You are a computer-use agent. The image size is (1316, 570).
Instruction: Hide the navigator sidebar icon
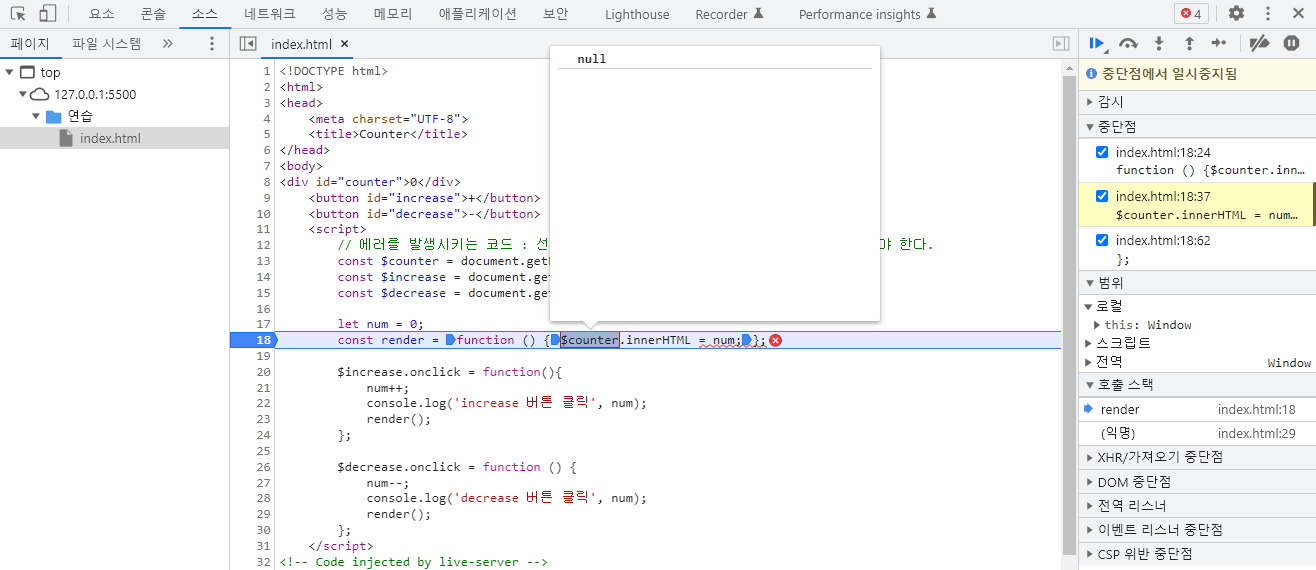click(248, 44)
